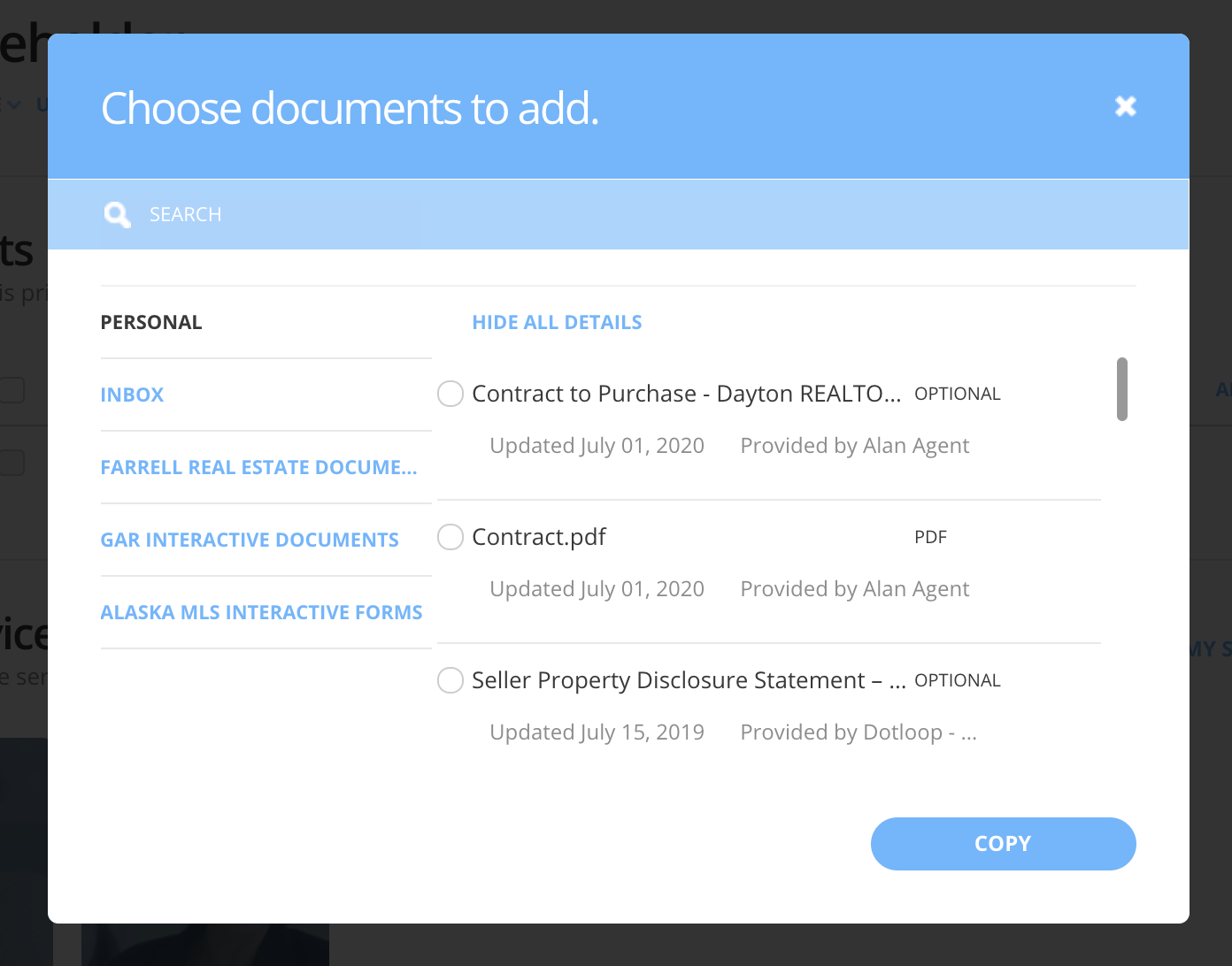Open the FARRELL REAL ESTATE DOCUMENTS folder
Viewport: 1232px width, 966px height.
click(x=258, y=467)
